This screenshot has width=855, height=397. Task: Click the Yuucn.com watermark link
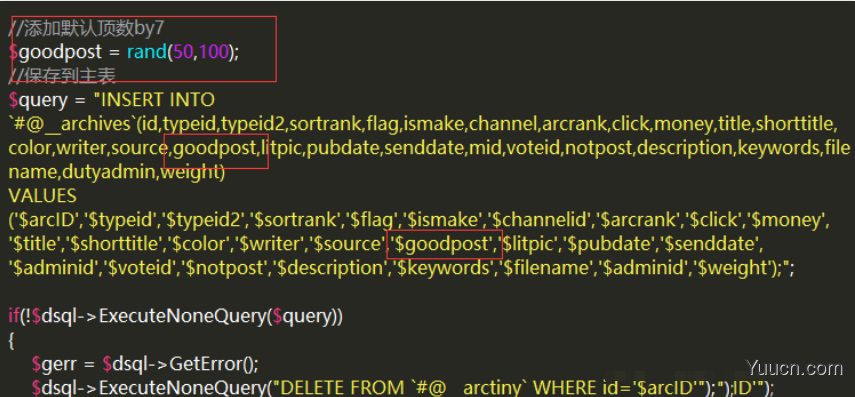794,369
